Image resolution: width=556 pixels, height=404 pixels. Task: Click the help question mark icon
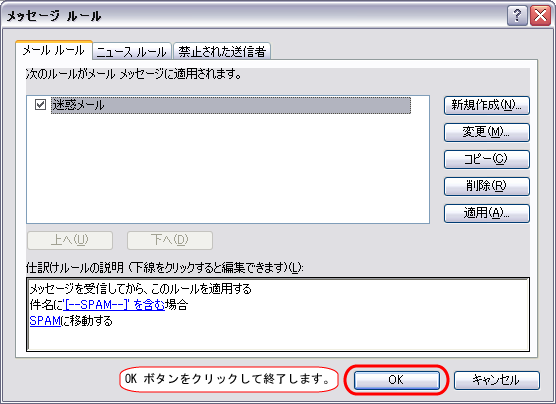pos(517,16)
